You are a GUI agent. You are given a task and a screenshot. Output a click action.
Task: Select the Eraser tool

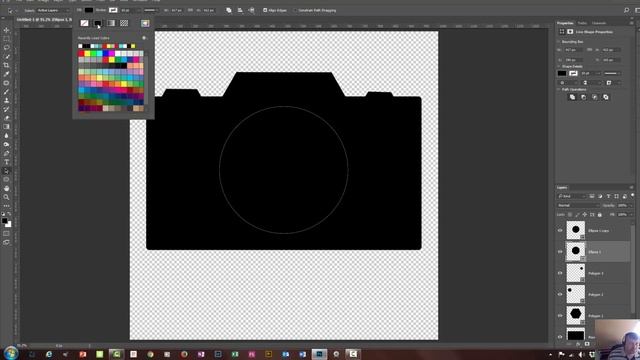[7, 118]
